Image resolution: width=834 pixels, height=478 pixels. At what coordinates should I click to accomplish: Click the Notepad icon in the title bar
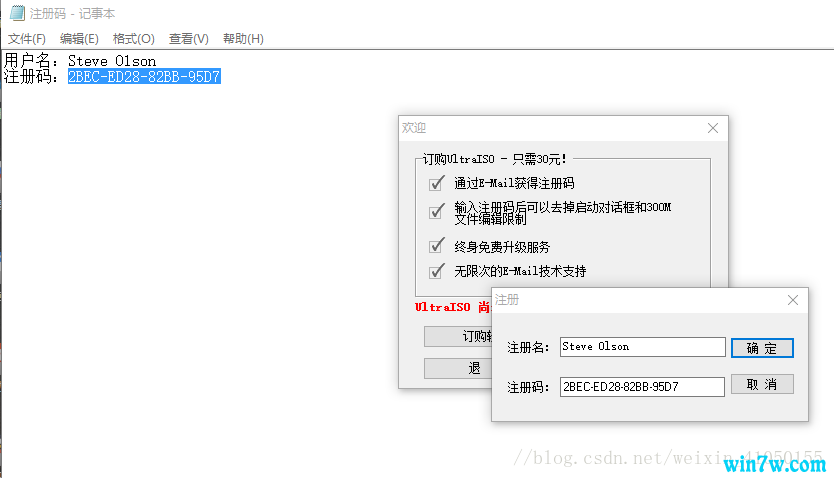click(16, 13)
